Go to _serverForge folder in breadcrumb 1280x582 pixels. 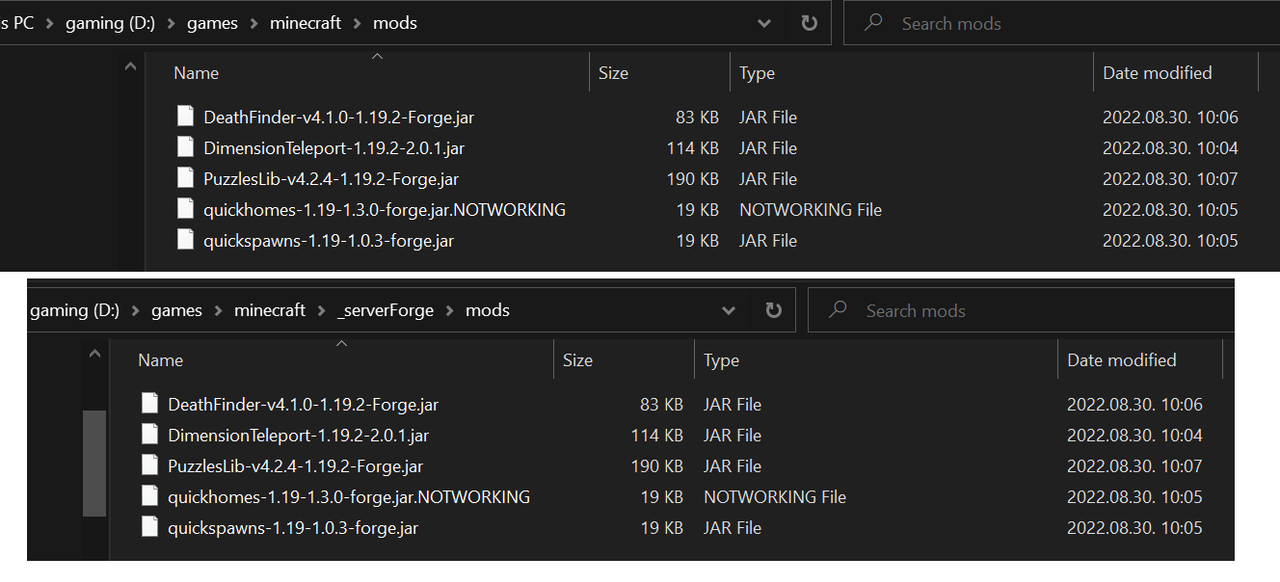[x=386, y=311]
